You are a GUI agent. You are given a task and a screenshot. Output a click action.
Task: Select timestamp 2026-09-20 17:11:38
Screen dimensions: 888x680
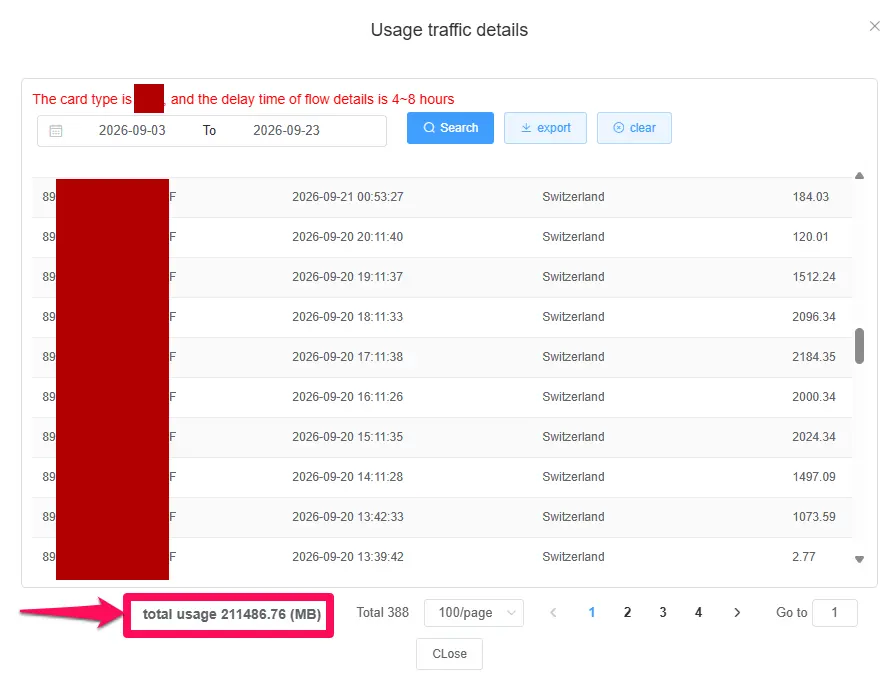348,357
